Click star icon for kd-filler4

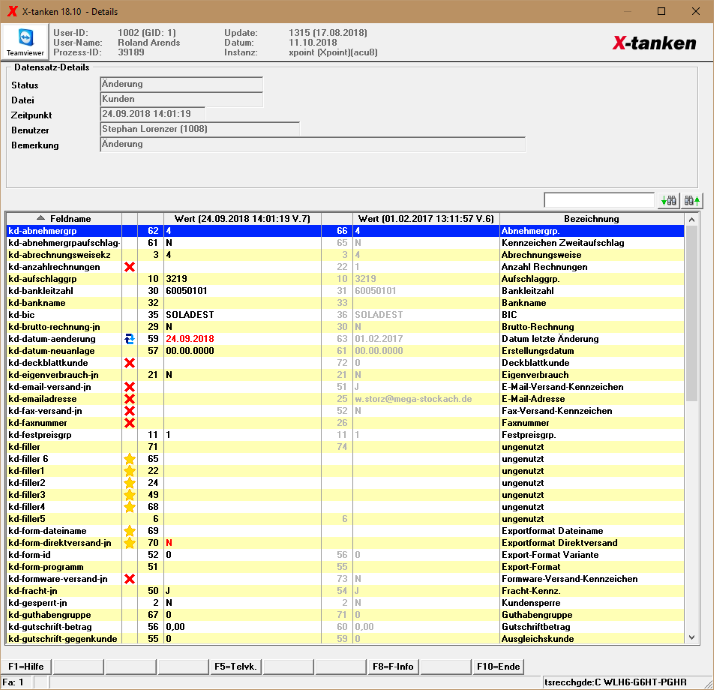pyautogui.click(x=129, y=507)
